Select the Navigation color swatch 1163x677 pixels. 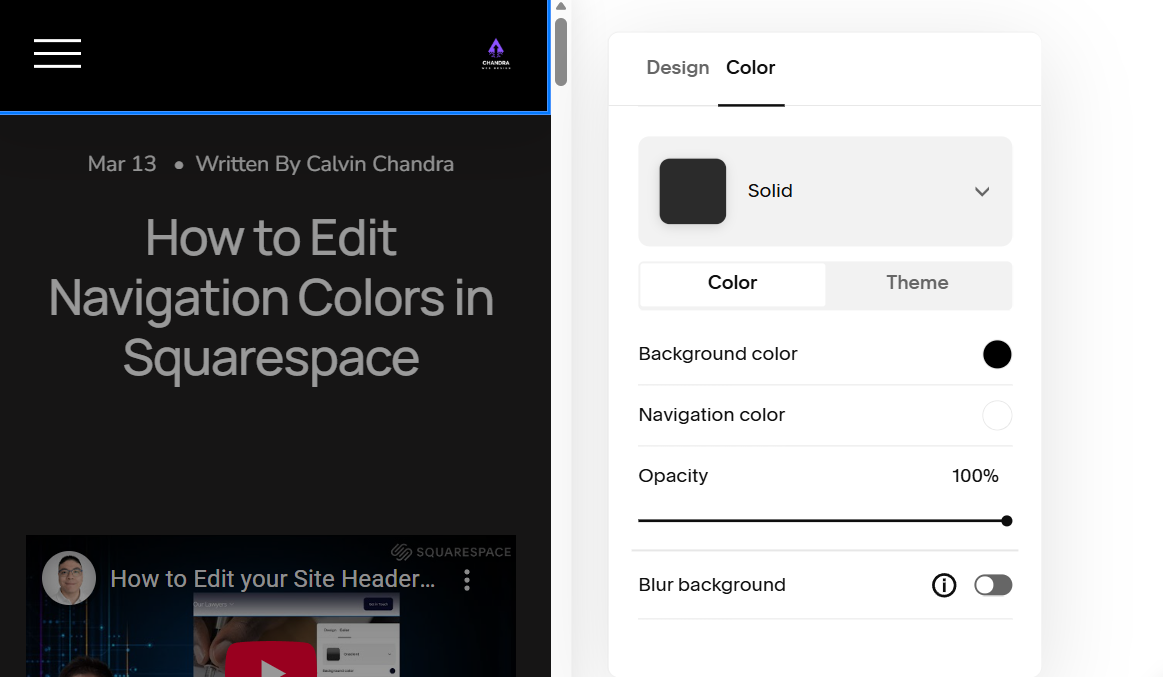[x=997, y=415]
